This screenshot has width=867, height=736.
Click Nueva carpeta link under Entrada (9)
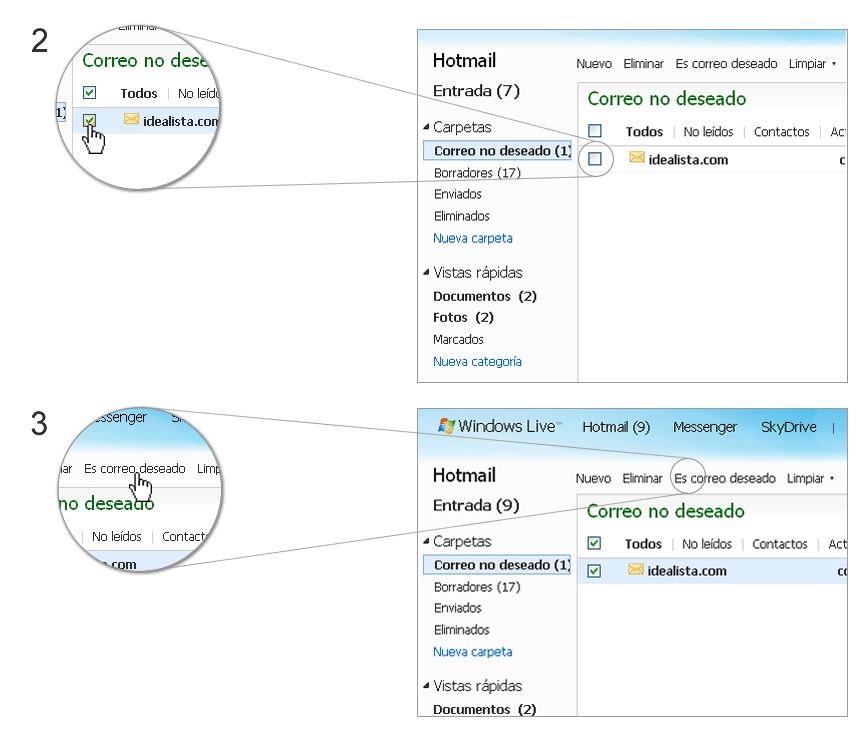473,652
